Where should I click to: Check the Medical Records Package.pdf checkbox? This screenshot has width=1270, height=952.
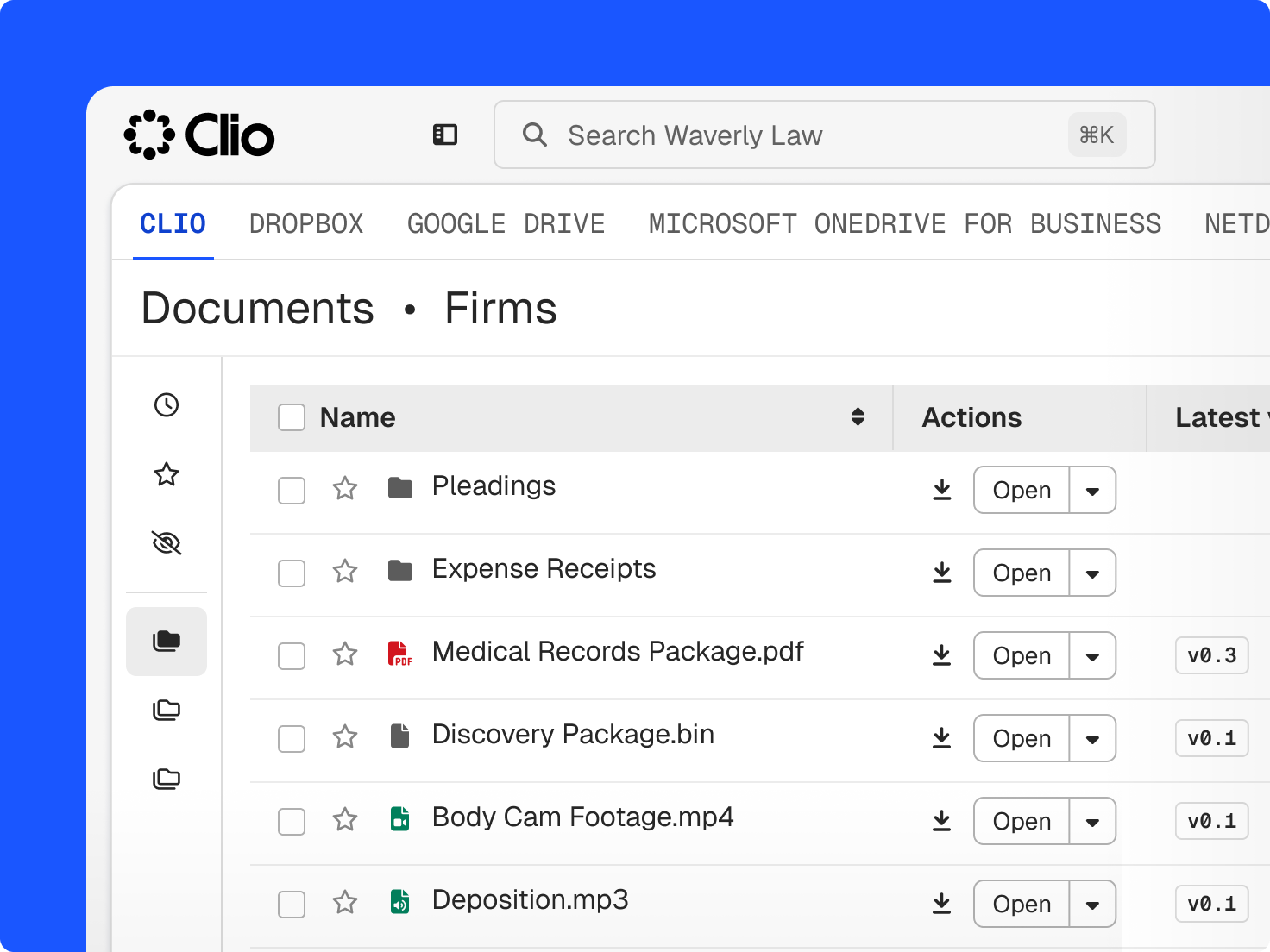(292, 656)
